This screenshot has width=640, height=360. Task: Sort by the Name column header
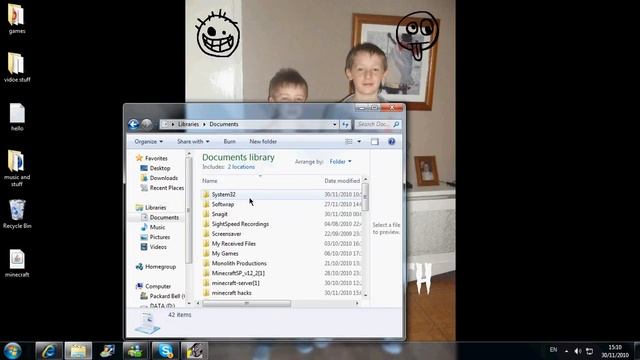pyautogui.click(x=210, y=181)
